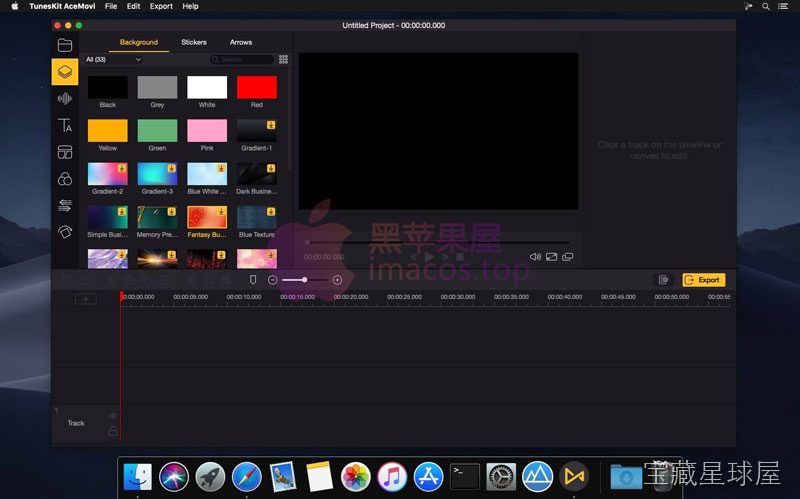The image size is (800, 499).
Task: Open the Filters overlapping circles panel
Action: pyautogui.click(x=65, y=179)
